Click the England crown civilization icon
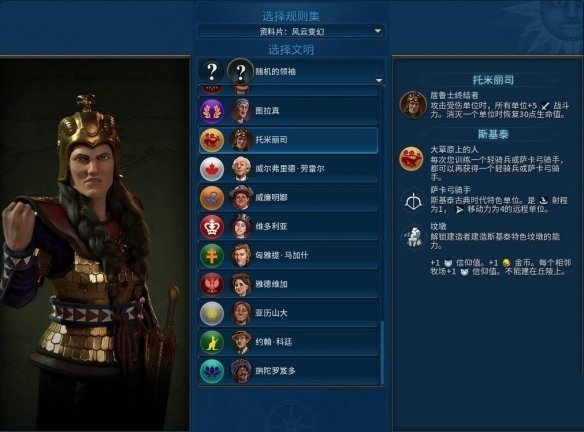Viewport: 584px width, 432px height. [212, 227]
